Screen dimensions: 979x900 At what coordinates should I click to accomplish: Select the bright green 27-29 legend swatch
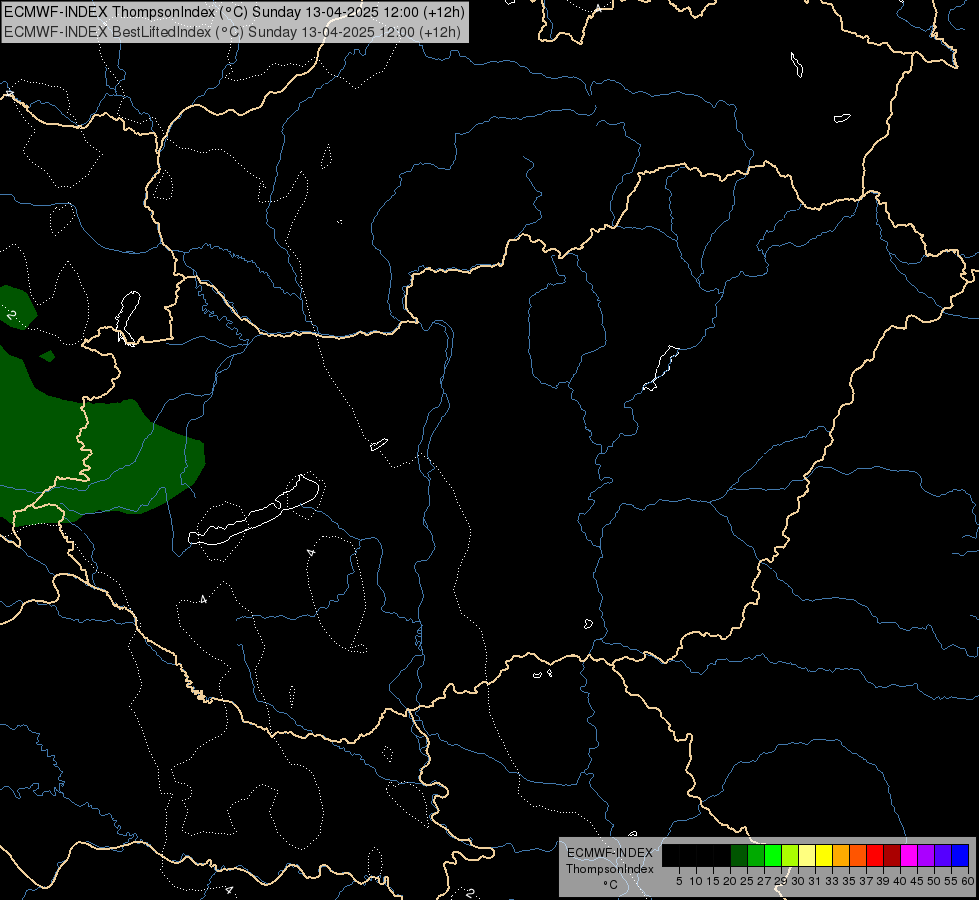[773, 856]
